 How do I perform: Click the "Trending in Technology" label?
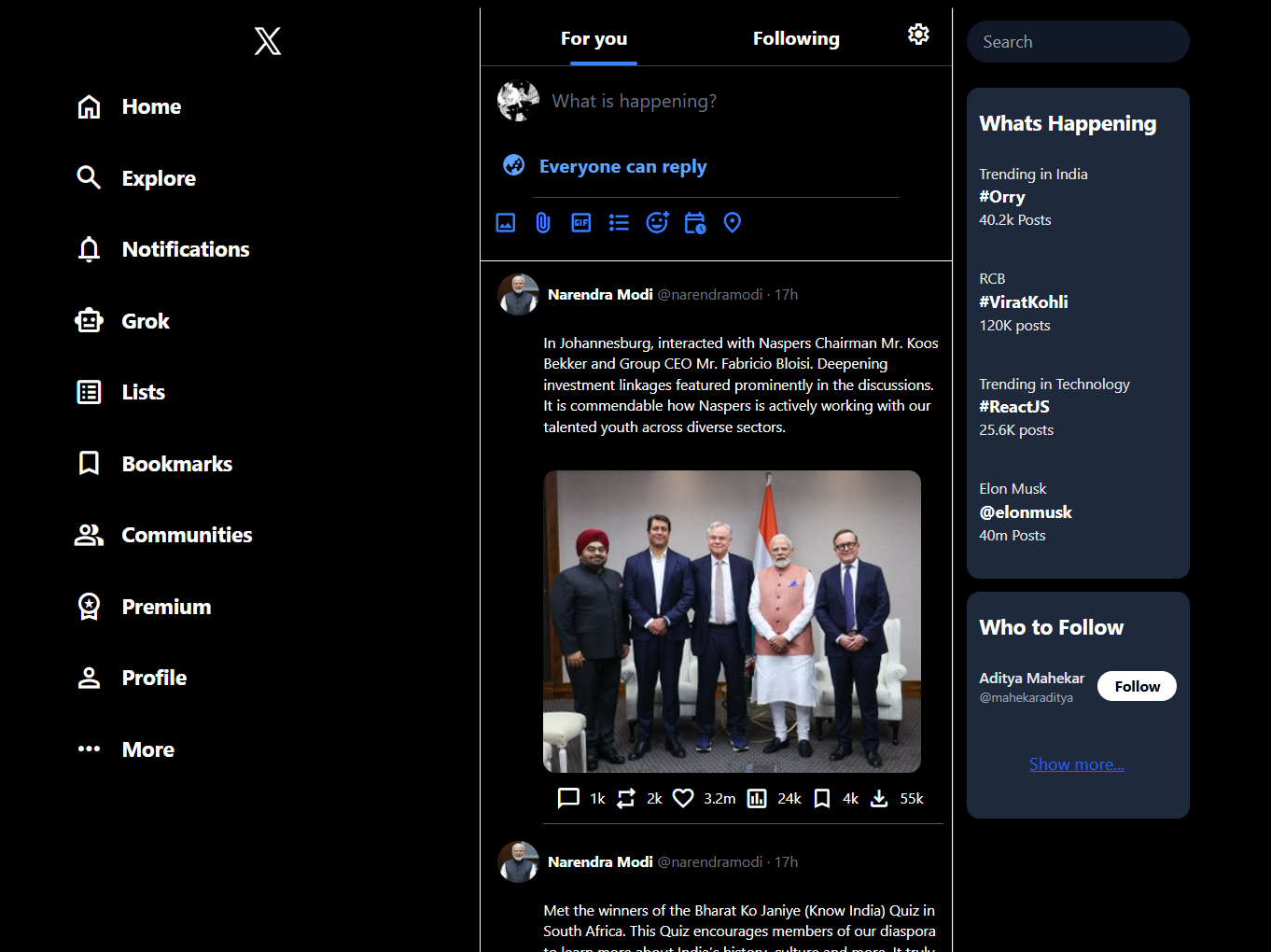click(1055, 384)
